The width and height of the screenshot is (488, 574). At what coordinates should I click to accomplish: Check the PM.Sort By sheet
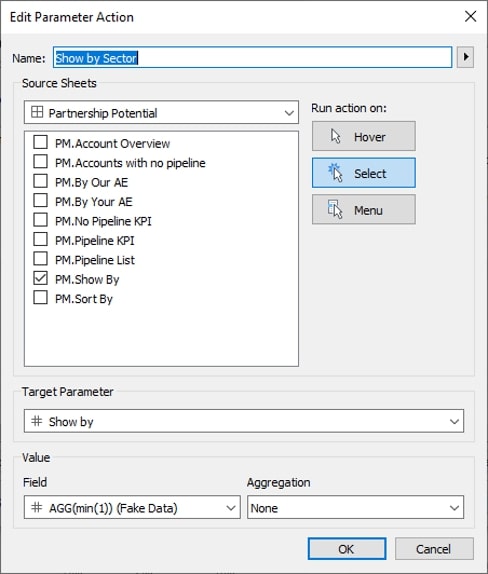(x=40, y=298)
